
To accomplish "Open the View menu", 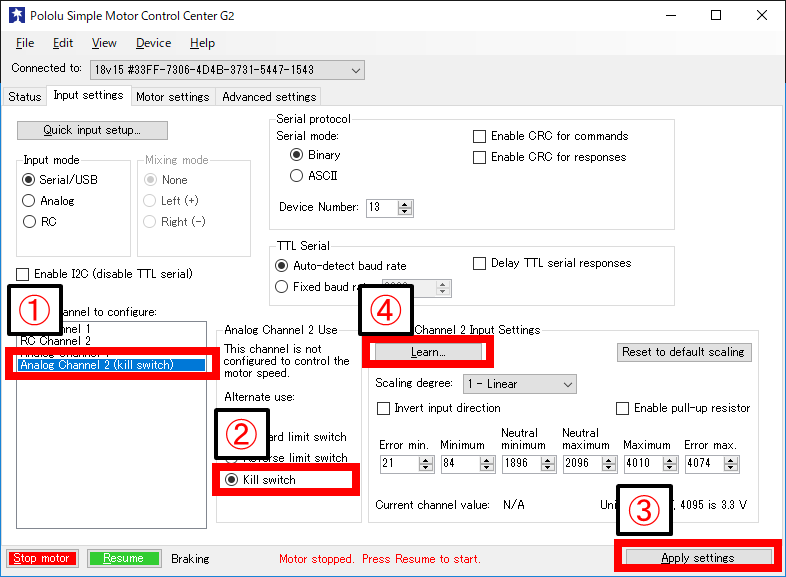I will tap(104, 43).
